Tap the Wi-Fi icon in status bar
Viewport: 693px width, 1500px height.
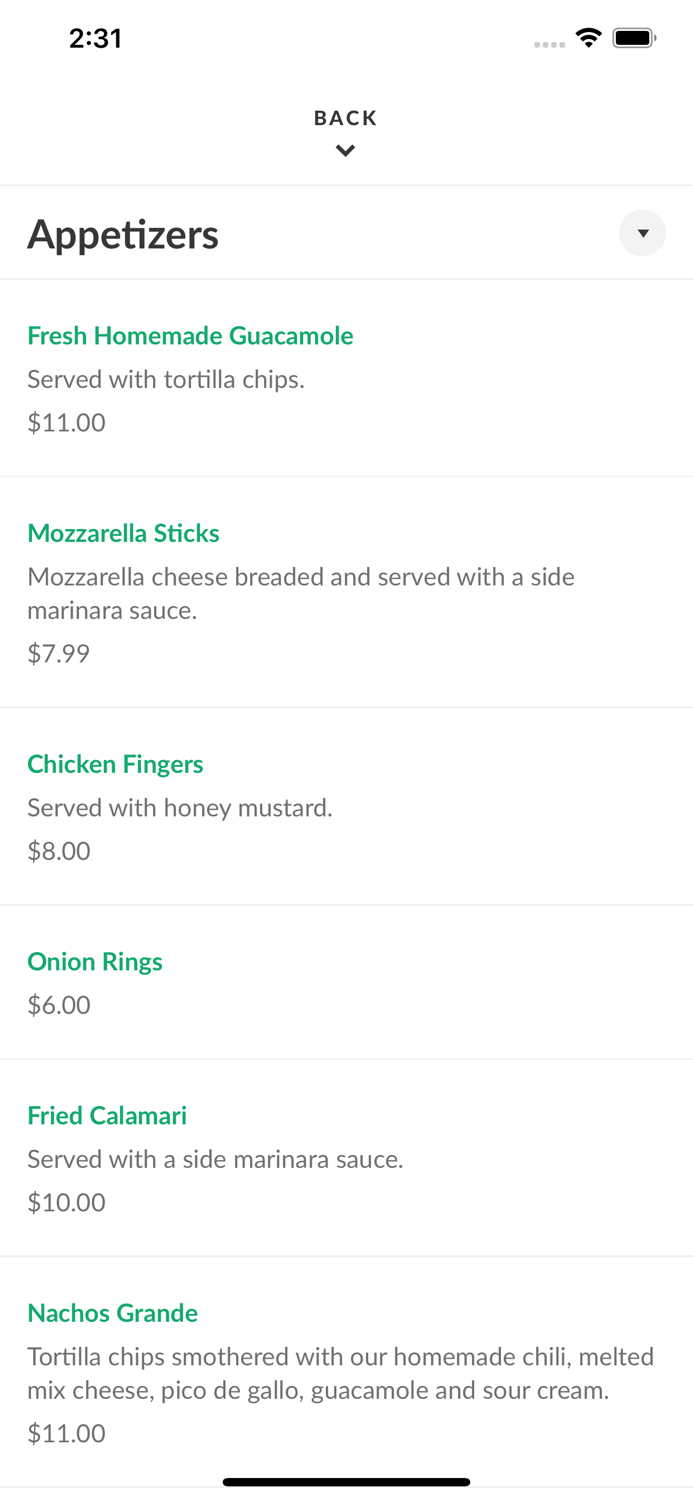[589, 37]
